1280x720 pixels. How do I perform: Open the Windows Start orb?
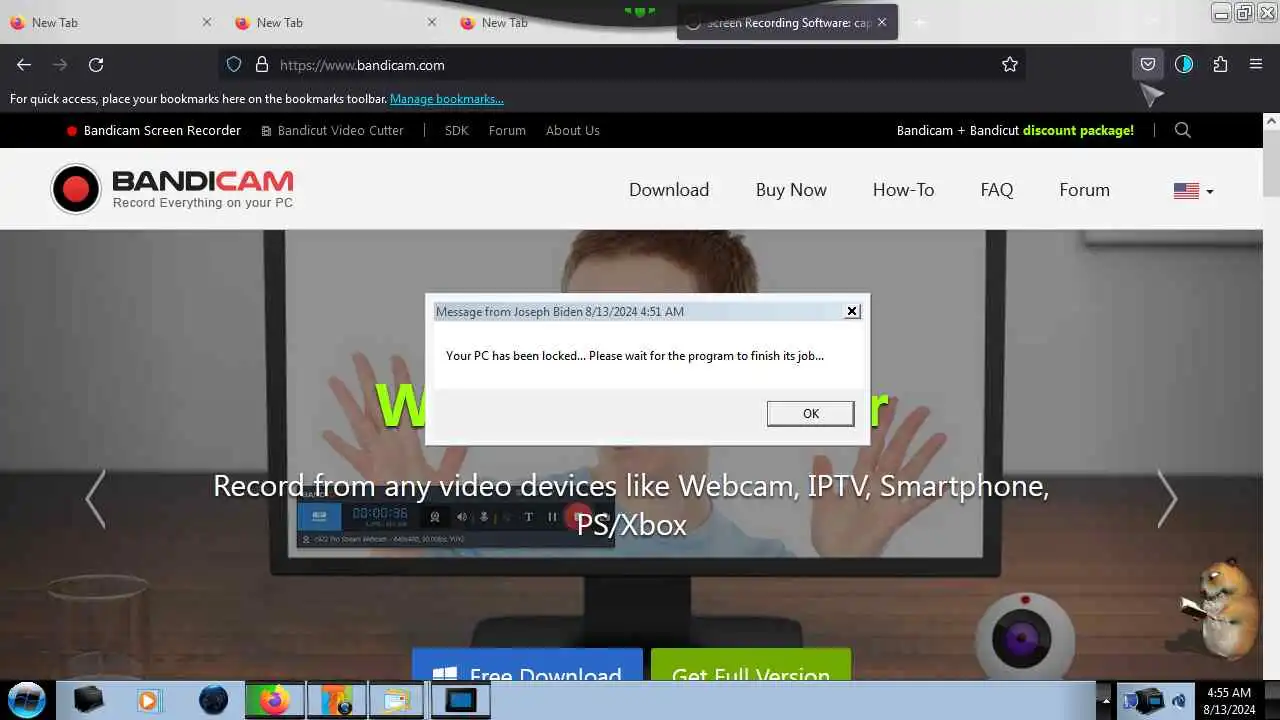pos(27,699)
